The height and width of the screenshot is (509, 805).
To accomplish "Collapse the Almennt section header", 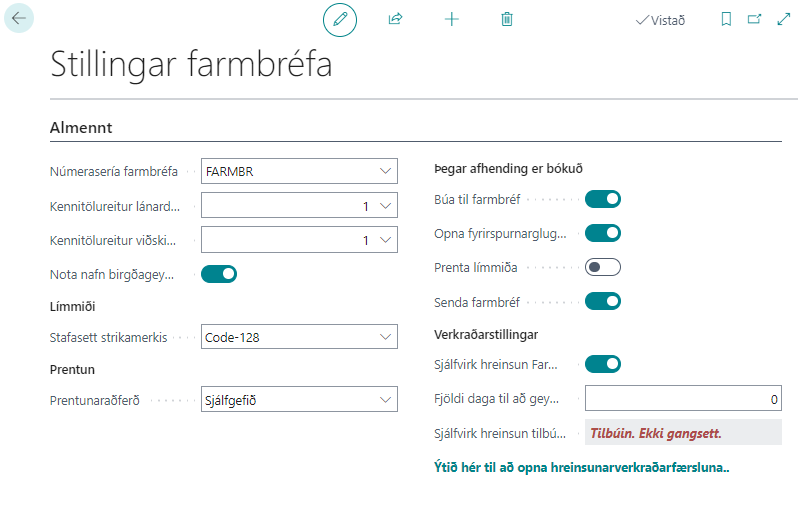I will point(81,128).
